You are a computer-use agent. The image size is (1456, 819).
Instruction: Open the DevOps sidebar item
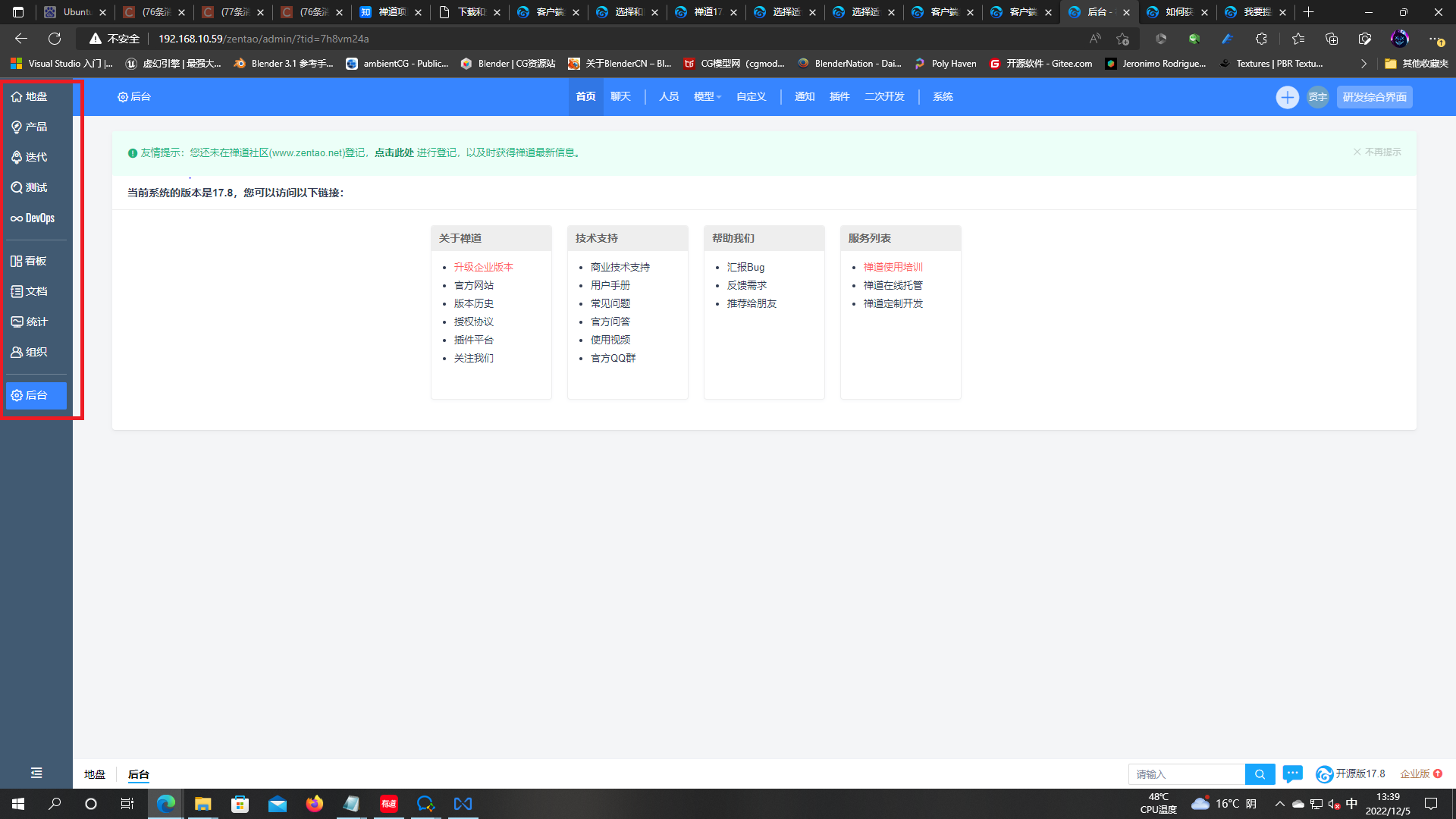pyautogui.click(x=33, y=218)
